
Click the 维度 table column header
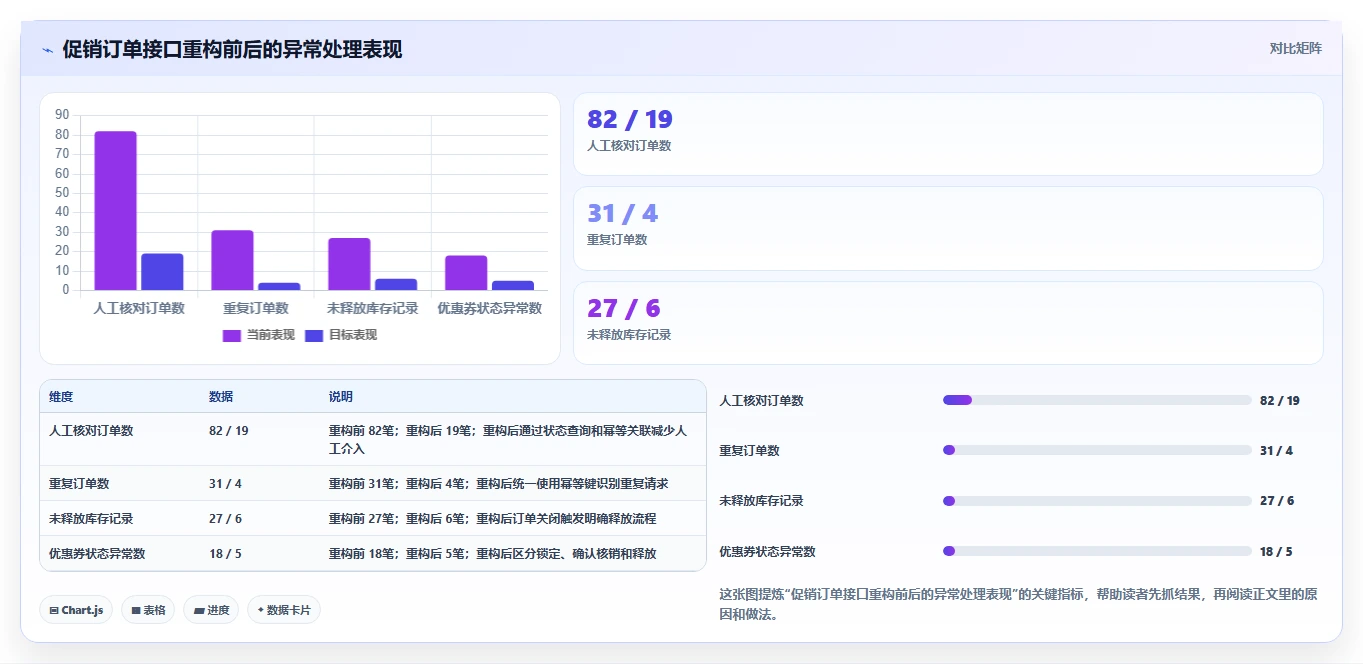pyautogui.click(x=61, y=397)
